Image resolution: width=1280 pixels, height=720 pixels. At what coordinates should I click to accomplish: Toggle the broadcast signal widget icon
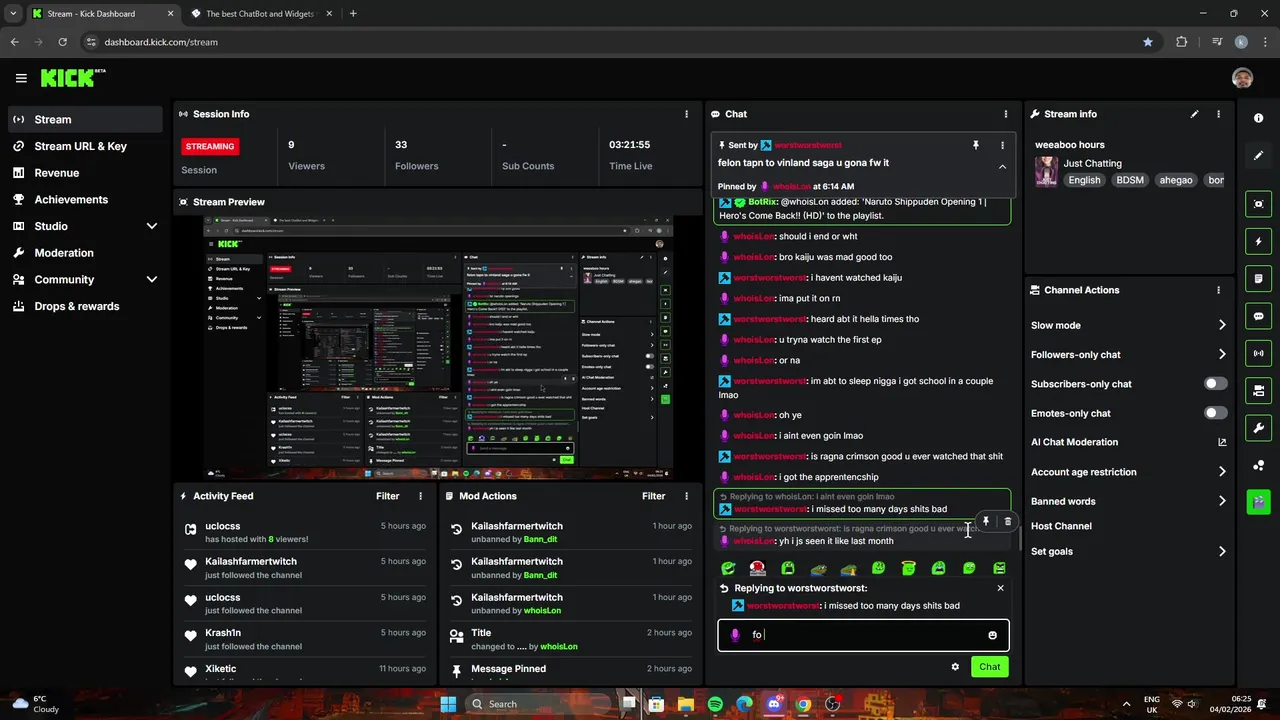coord(1258,353)
